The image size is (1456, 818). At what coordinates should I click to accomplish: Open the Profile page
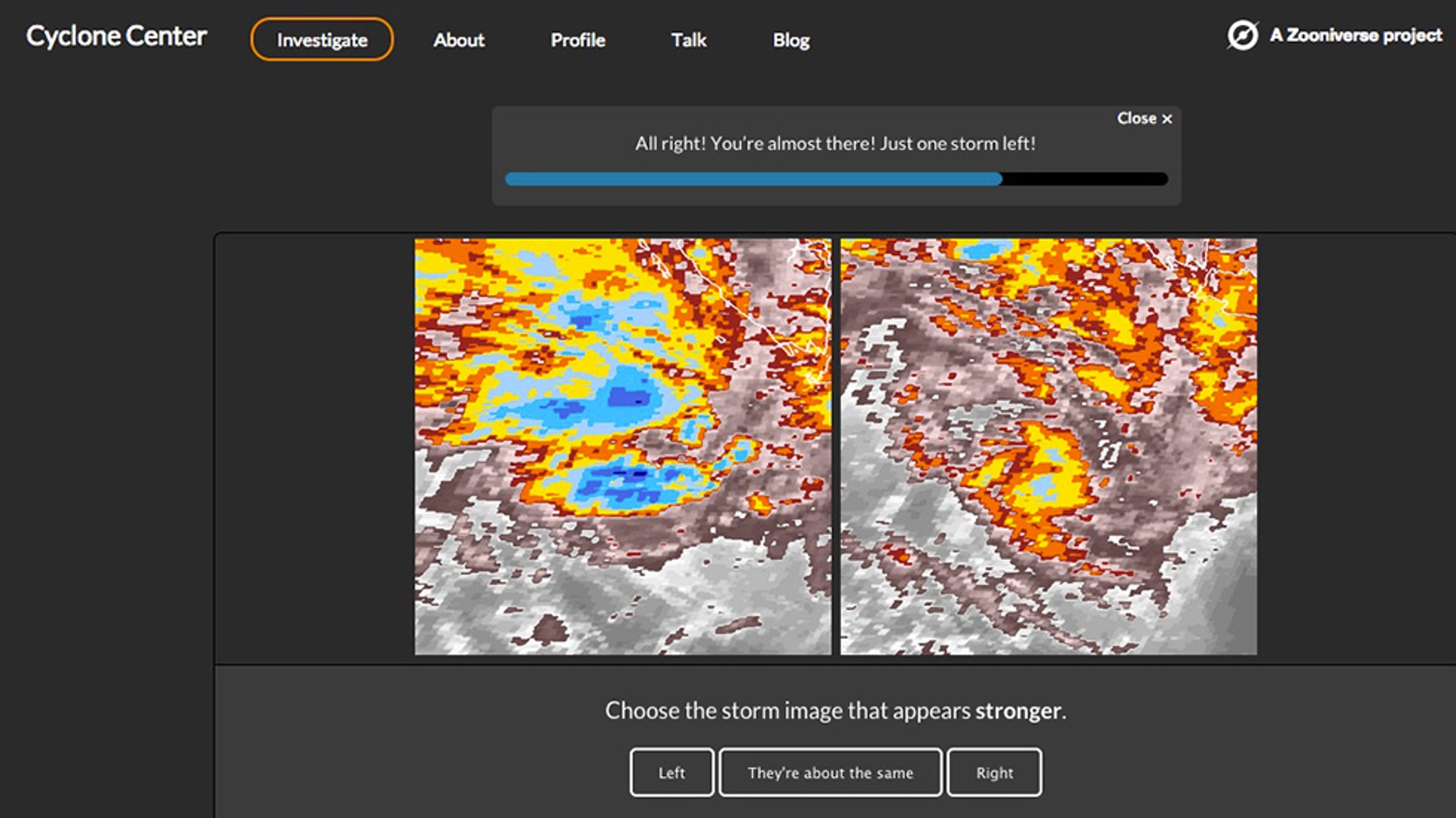(578, 40)
